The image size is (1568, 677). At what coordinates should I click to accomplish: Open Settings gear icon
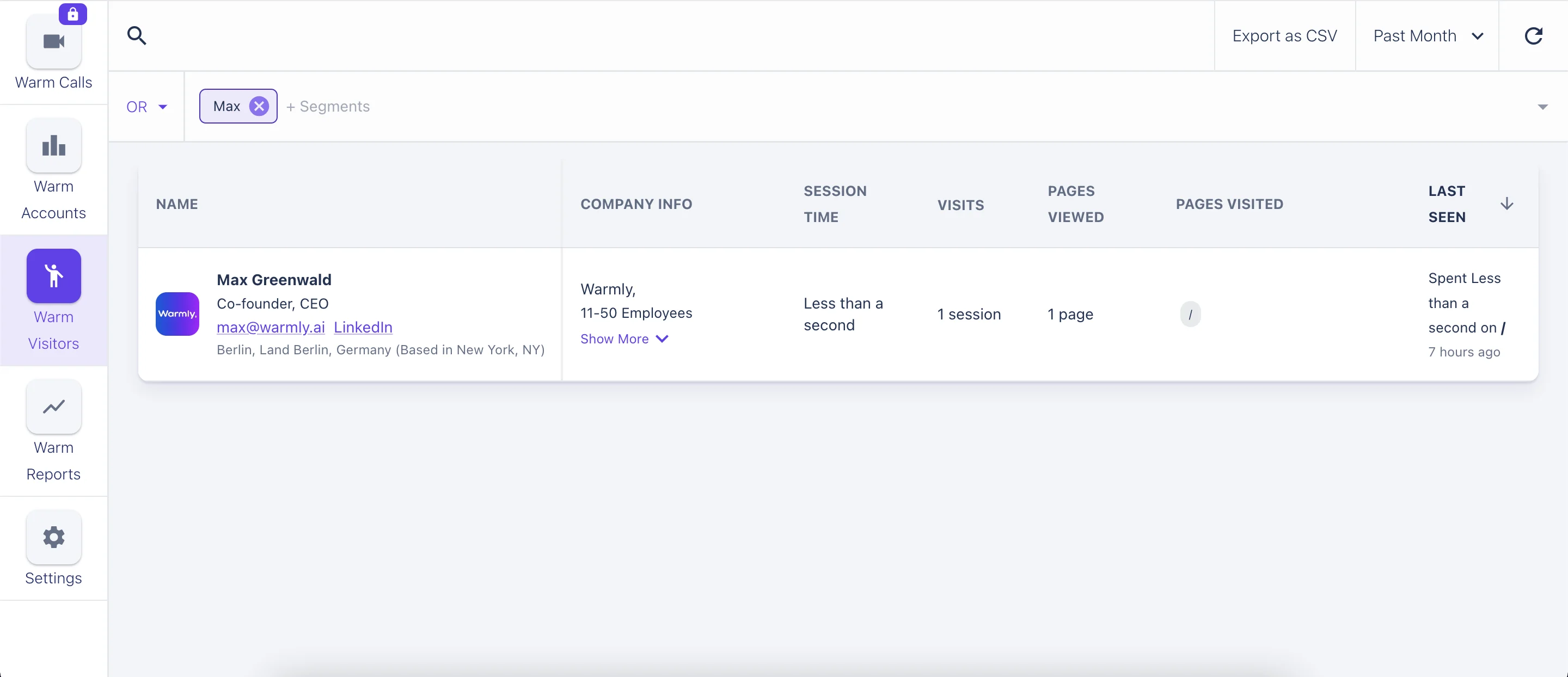pos(53,537)
